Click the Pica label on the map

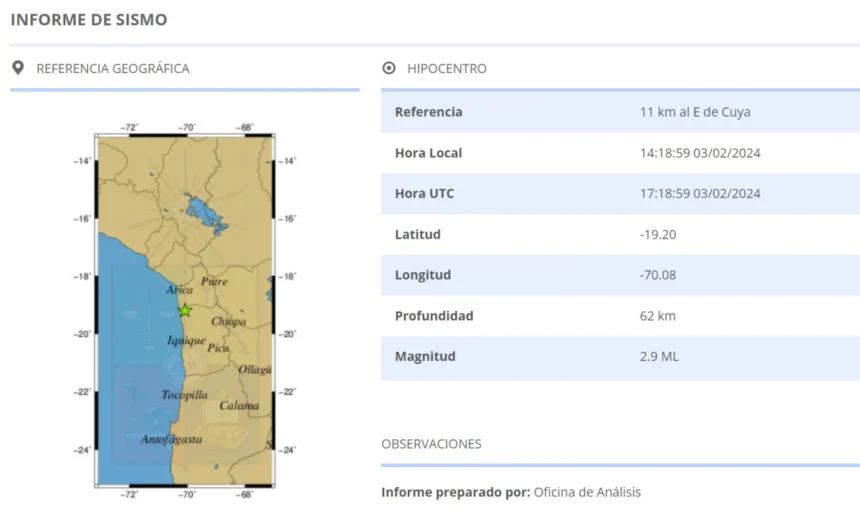tap(218, 347)
